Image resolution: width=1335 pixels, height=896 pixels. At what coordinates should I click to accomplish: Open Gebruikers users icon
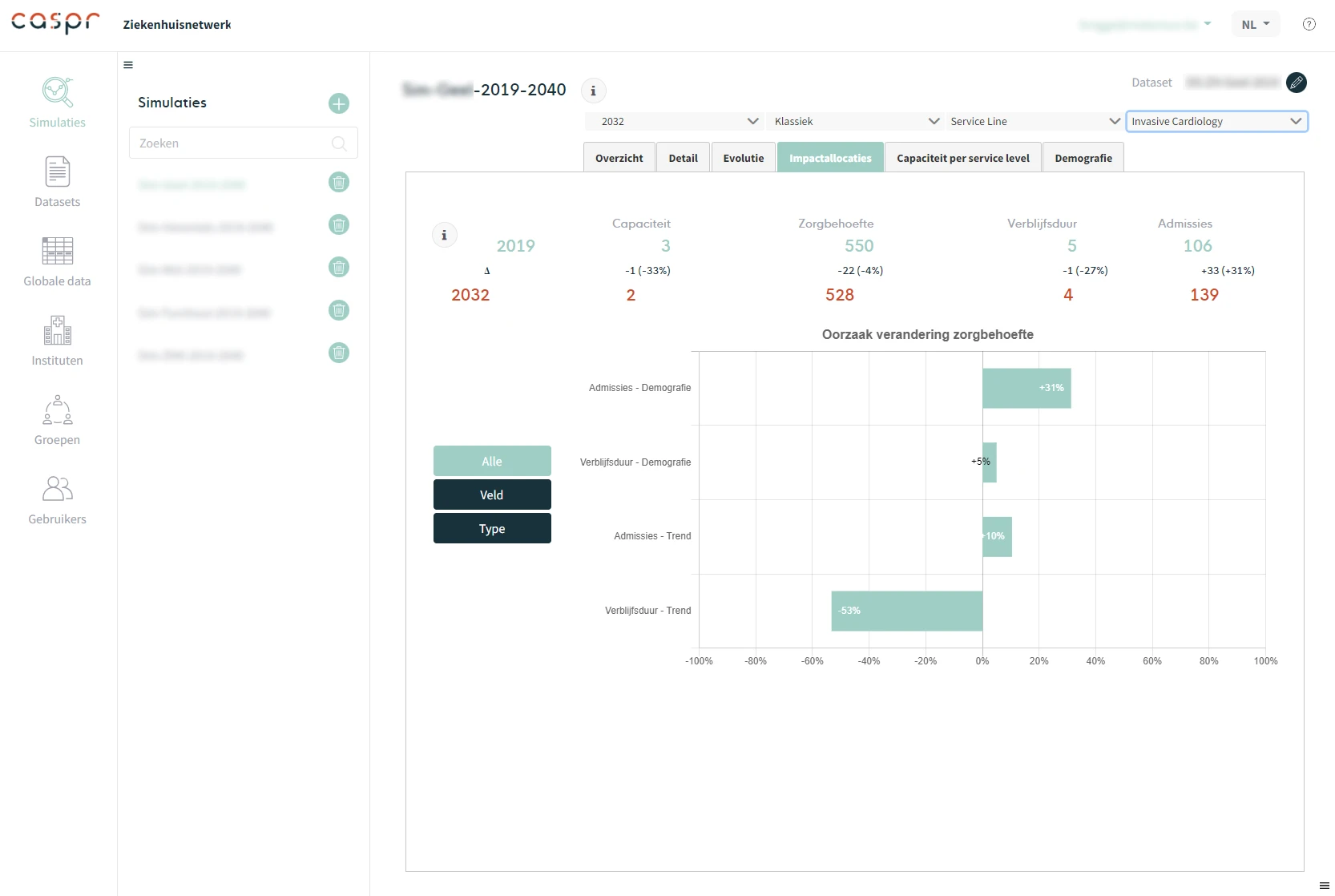57,489
